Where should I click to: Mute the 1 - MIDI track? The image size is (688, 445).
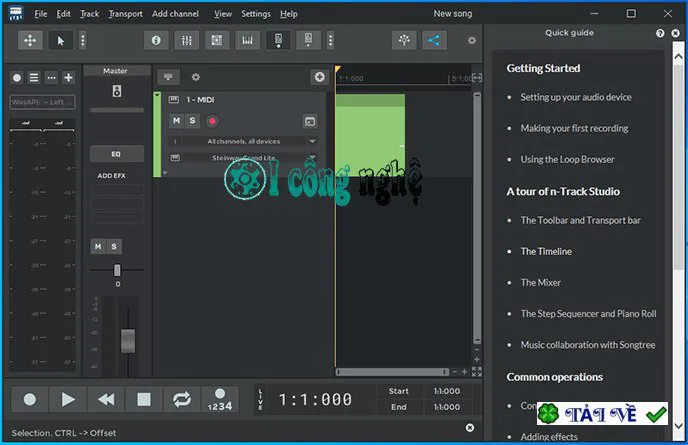176,121
